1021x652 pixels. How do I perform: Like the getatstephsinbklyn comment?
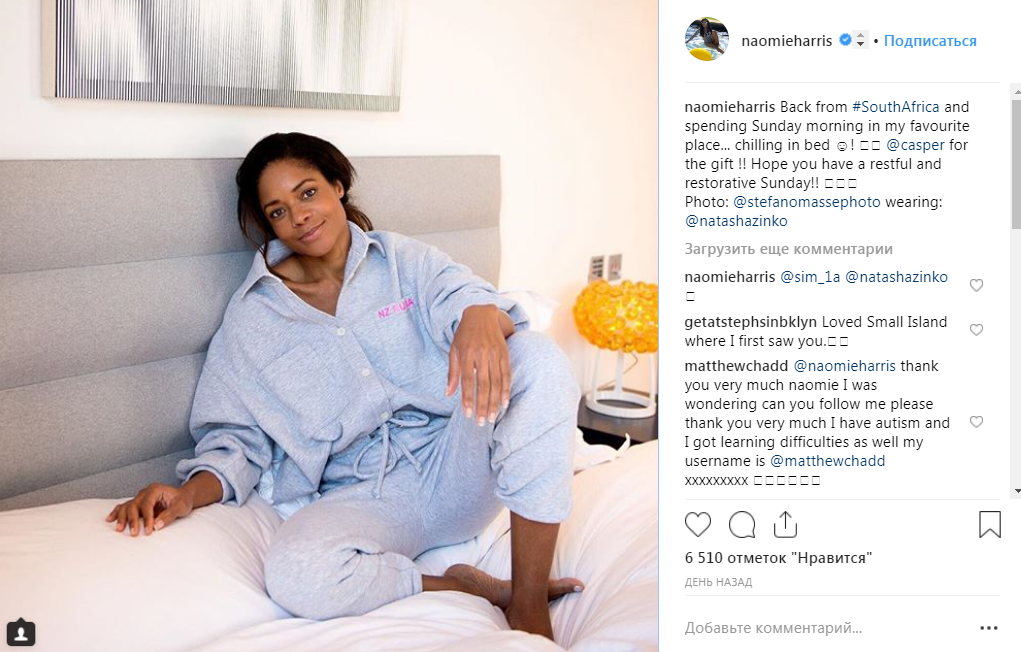tap(976, 330)
